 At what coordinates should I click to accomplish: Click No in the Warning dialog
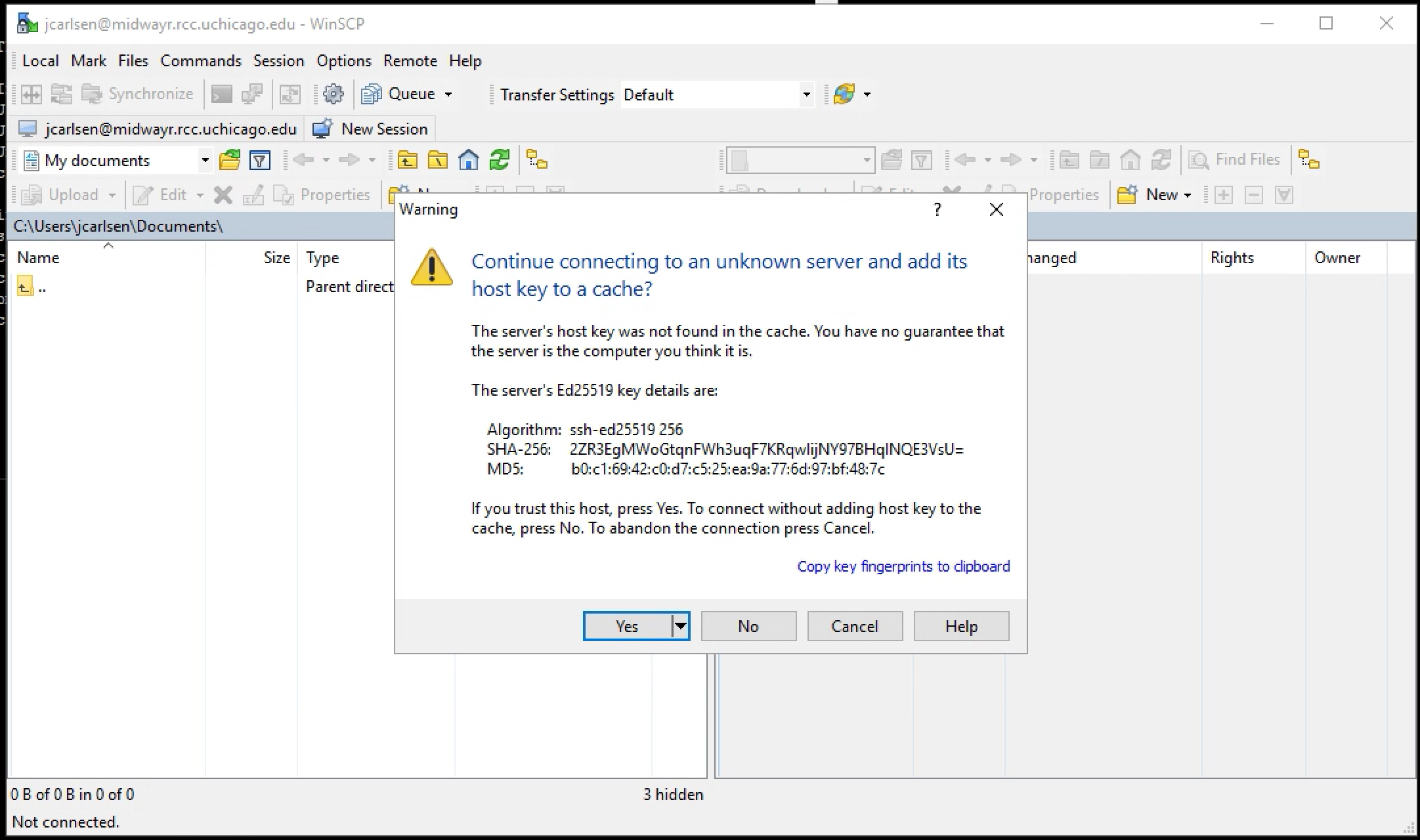[x=748, y=626]
